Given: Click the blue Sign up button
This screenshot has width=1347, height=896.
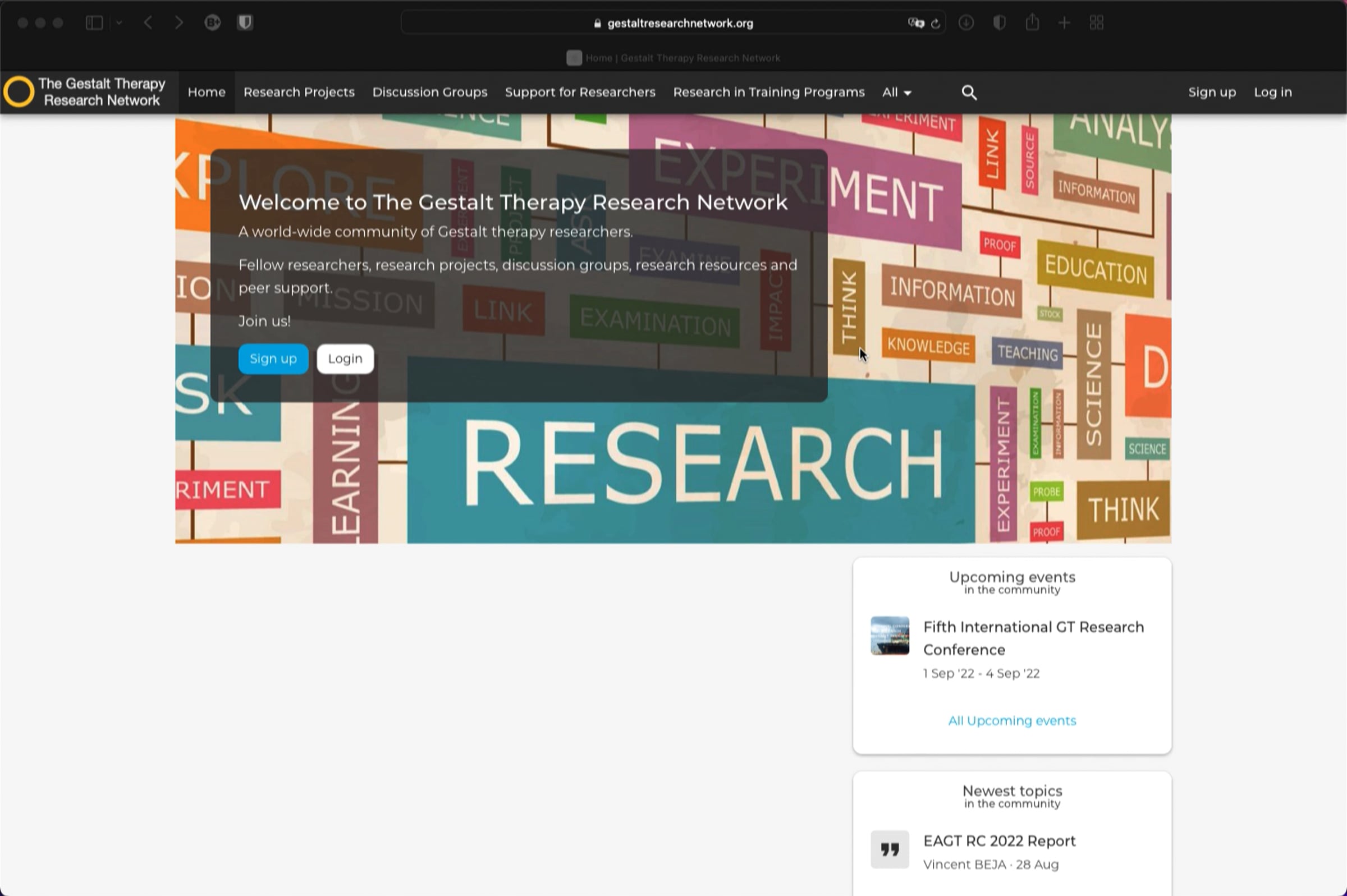Looking at the screenshot, I should tap(273, 359).
